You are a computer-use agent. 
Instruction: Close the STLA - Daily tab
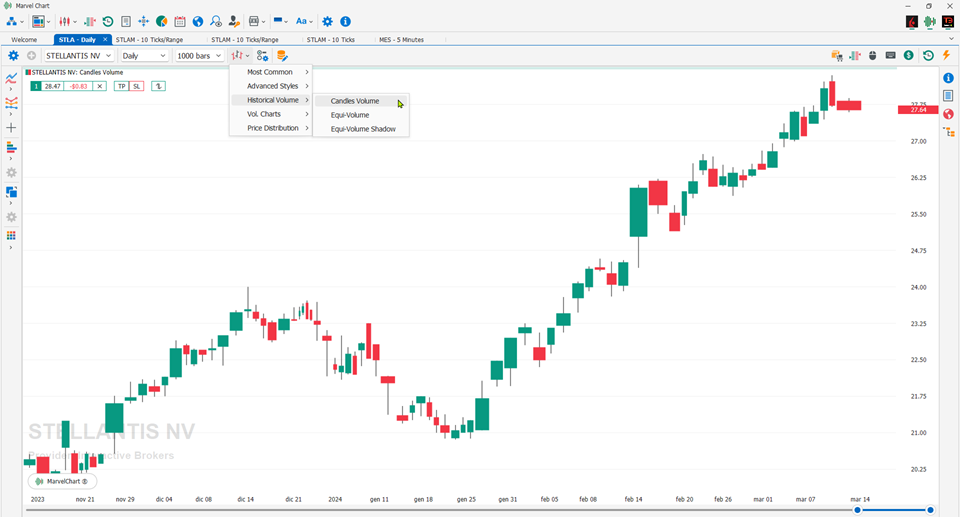(x=105, y=39)
